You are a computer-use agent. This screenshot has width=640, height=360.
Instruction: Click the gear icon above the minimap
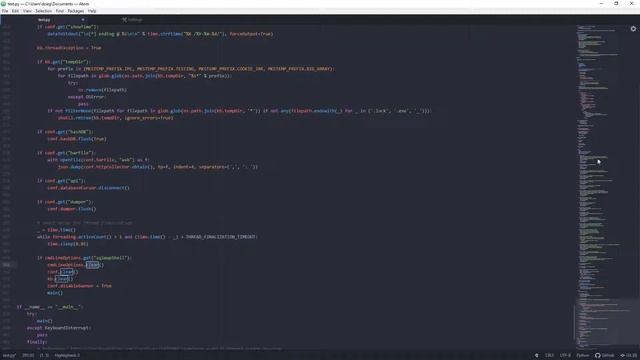(x=633, y=29)
